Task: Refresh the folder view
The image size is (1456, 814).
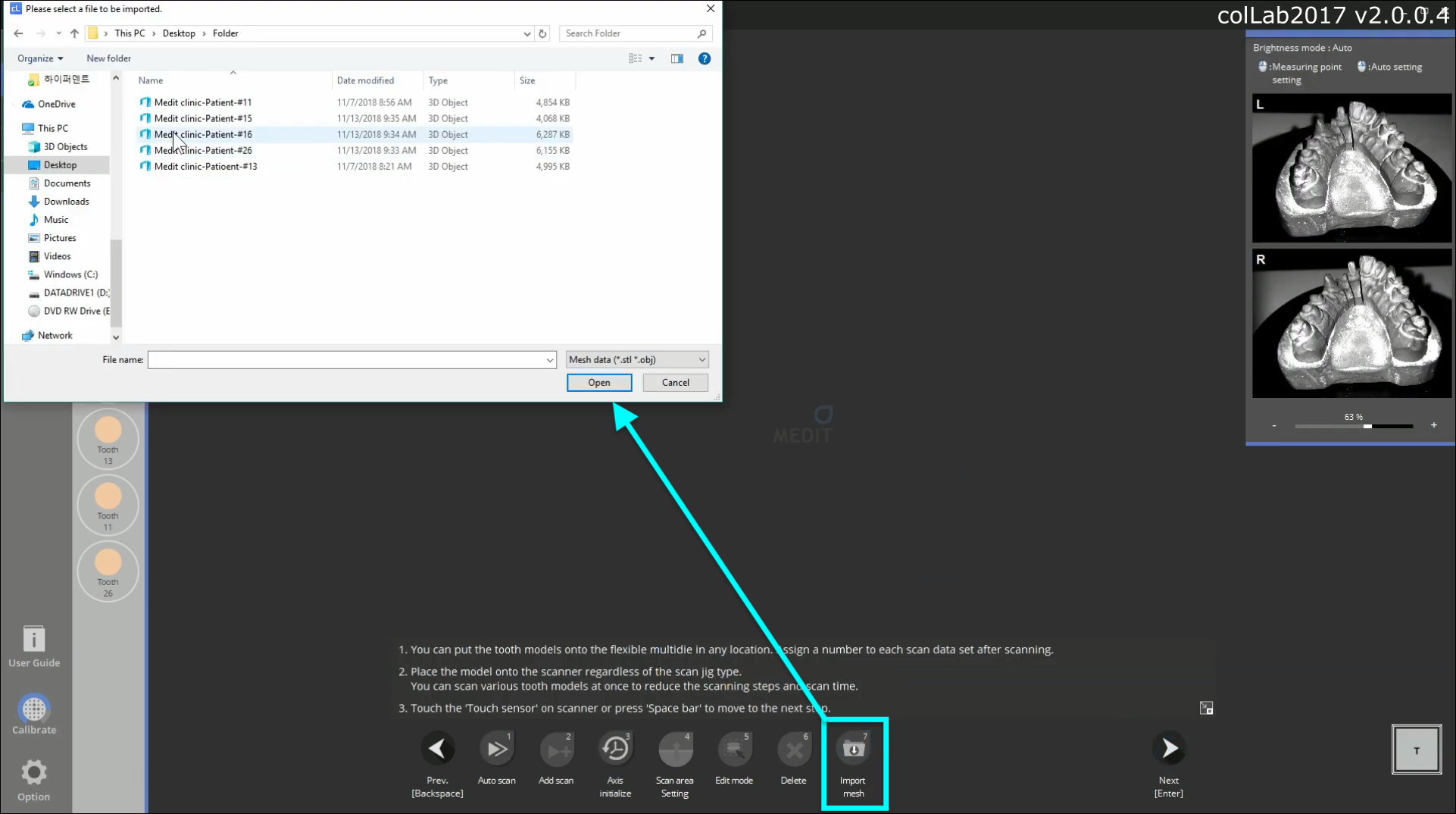Action: 542,33
